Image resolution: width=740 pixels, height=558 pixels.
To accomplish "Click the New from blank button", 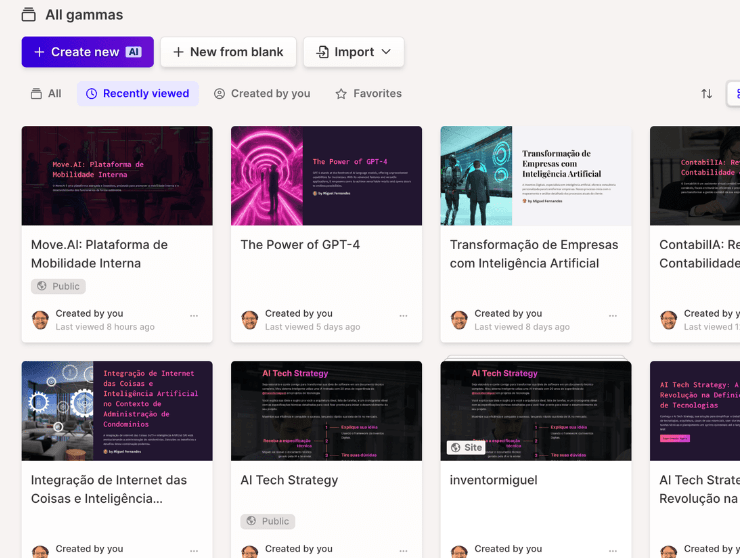I will (228, 52).
